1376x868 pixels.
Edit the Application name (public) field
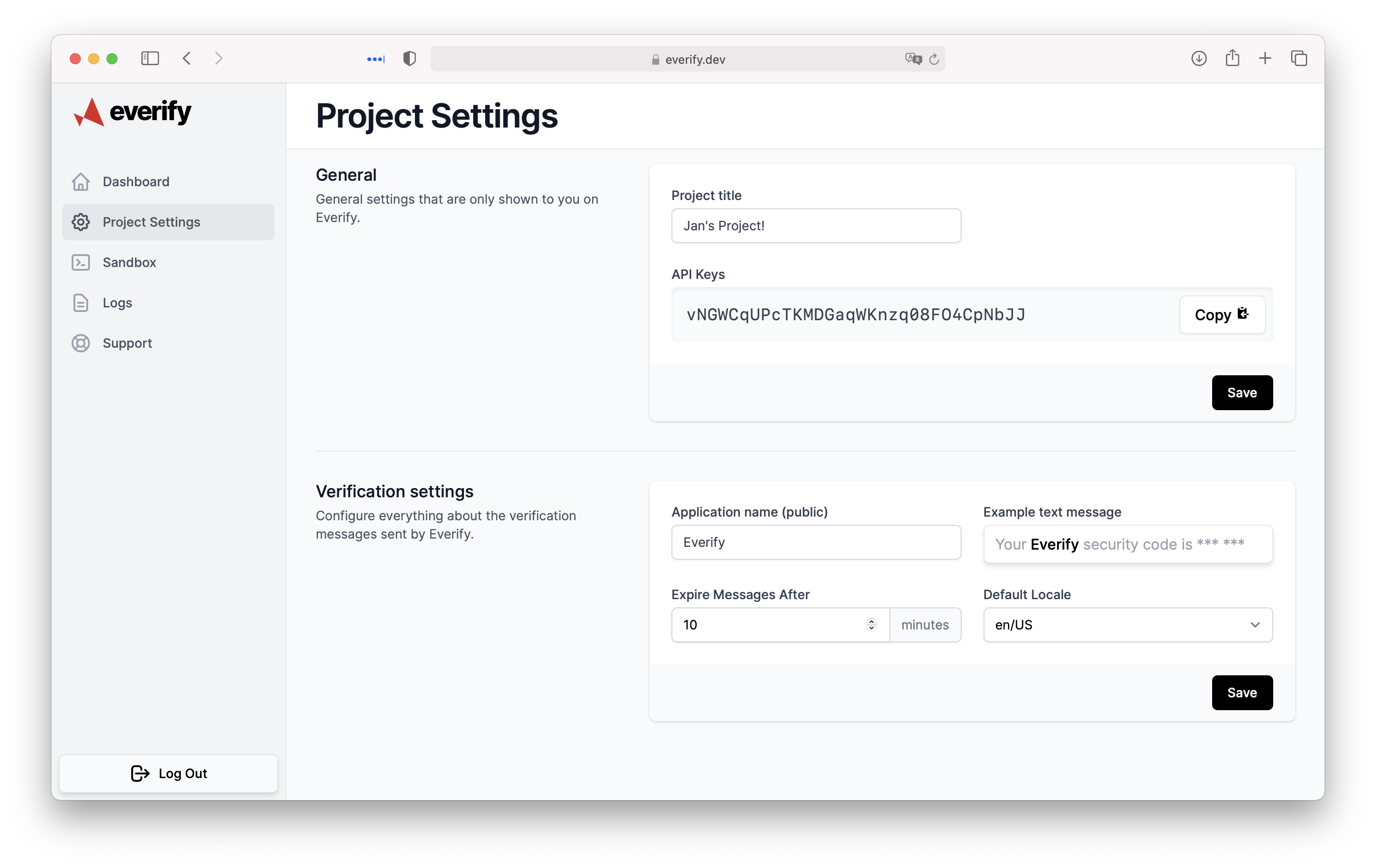coord(816,542)
